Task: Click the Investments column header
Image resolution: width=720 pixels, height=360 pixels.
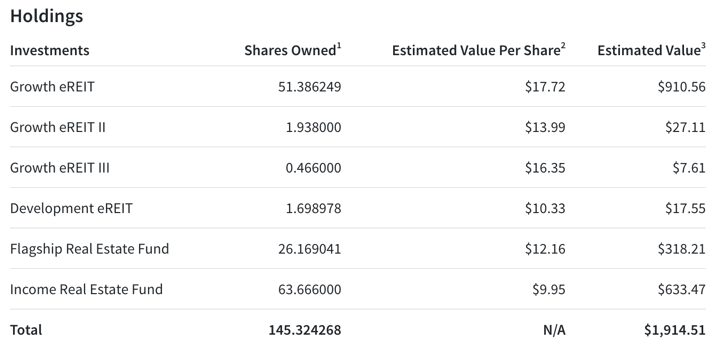Action: pyautogui.click(x=50, y=50)
